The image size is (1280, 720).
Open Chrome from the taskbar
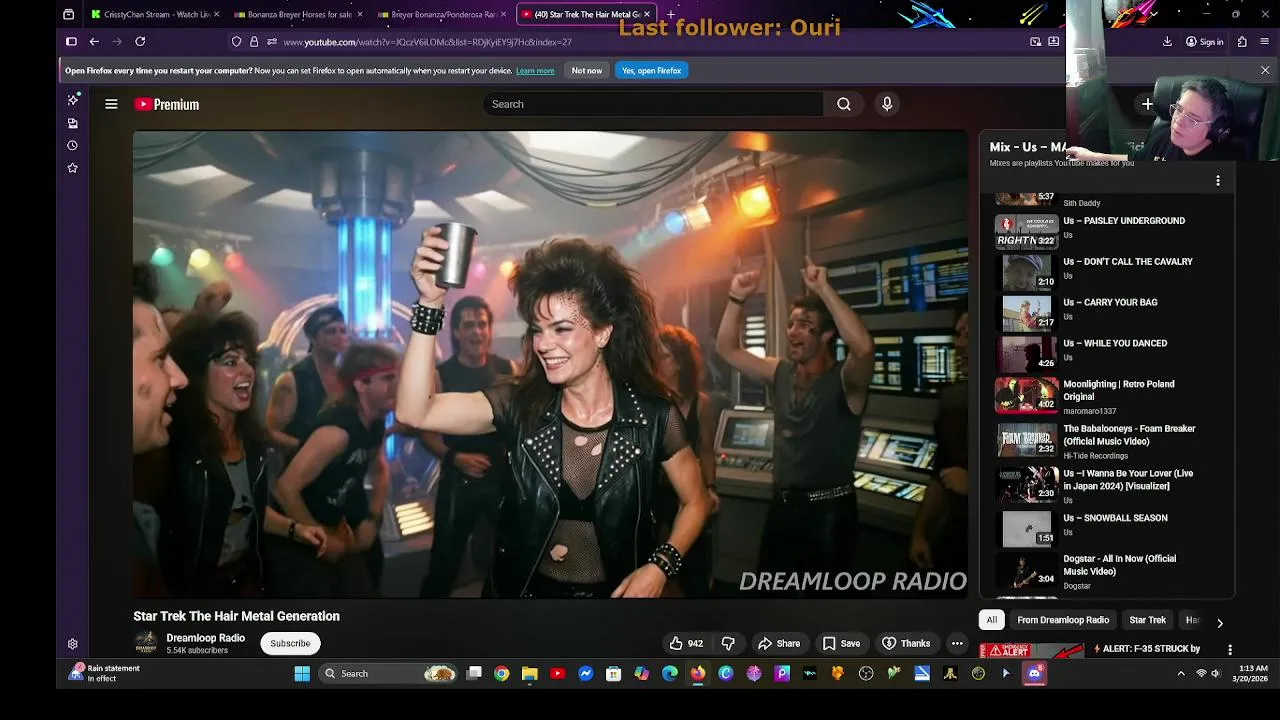(x=502, y=674)
